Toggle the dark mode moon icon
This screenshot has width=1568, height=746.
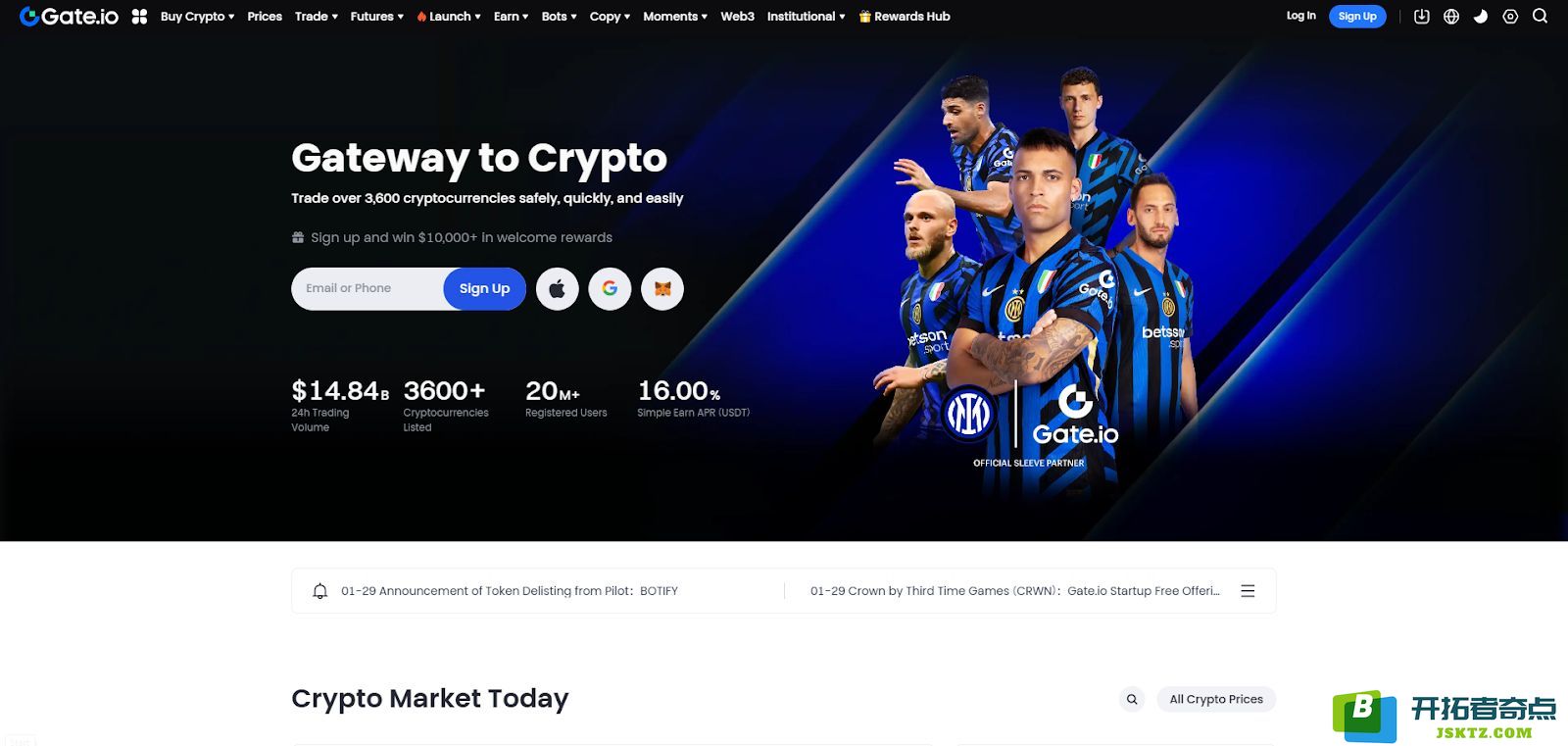coord(1481,16)
